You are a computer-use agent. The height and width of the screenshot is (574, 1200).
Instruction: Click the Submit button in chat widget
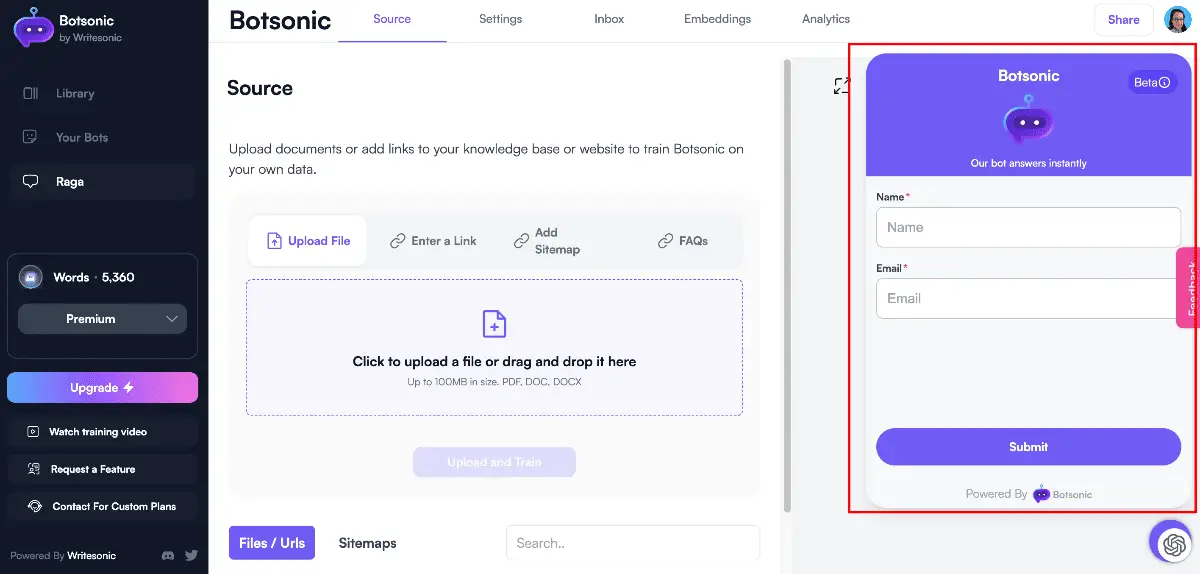point(1028,447)
